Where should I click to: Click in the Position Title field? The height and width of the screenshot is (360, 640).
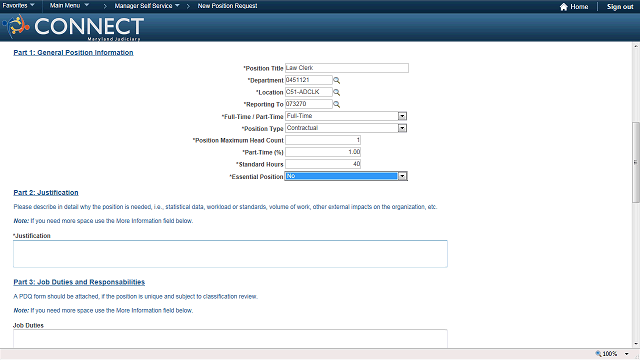point(347,68)
